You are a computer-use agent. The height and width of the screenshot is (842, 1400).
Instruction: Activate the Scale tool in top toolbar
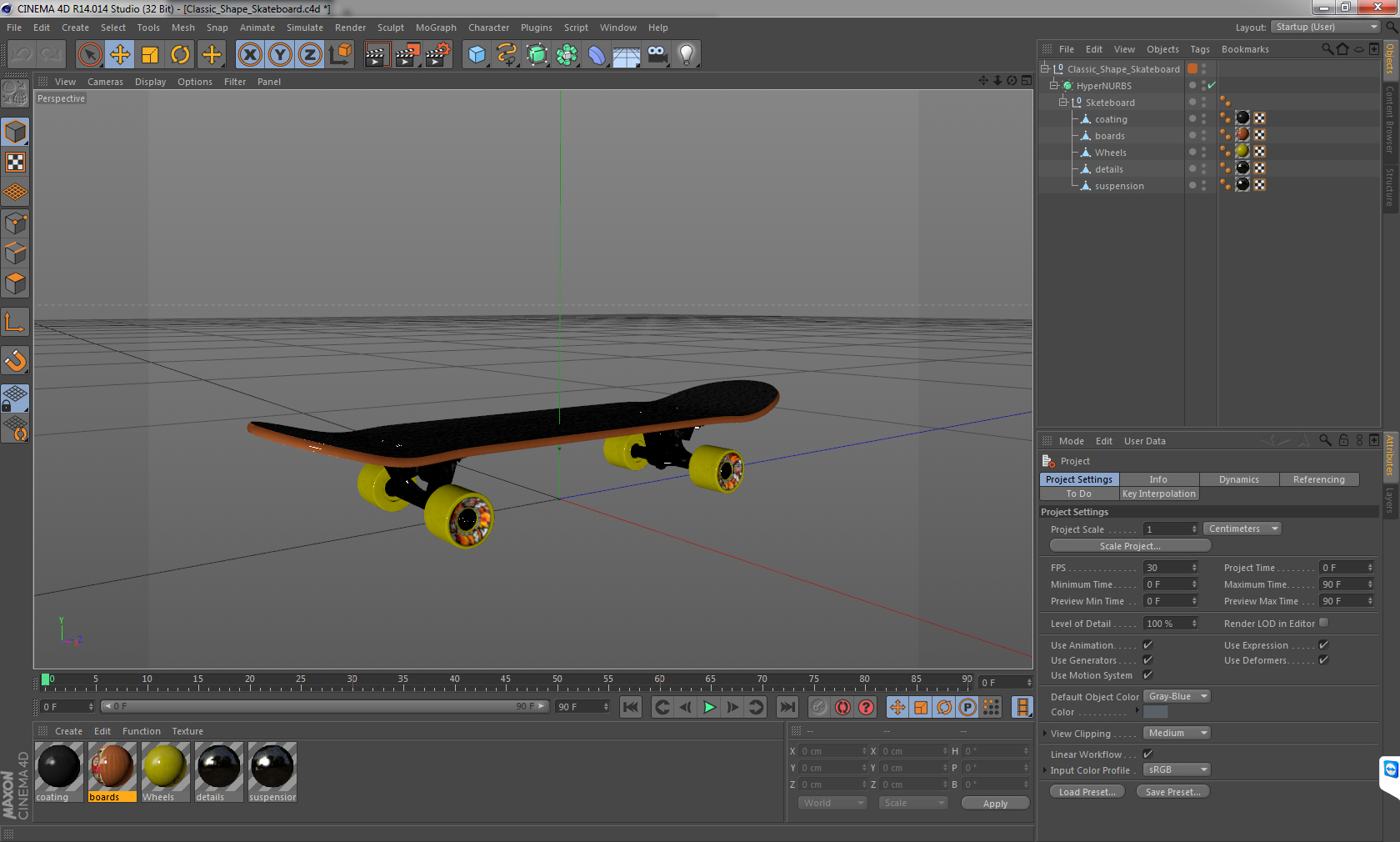point(150,55)
